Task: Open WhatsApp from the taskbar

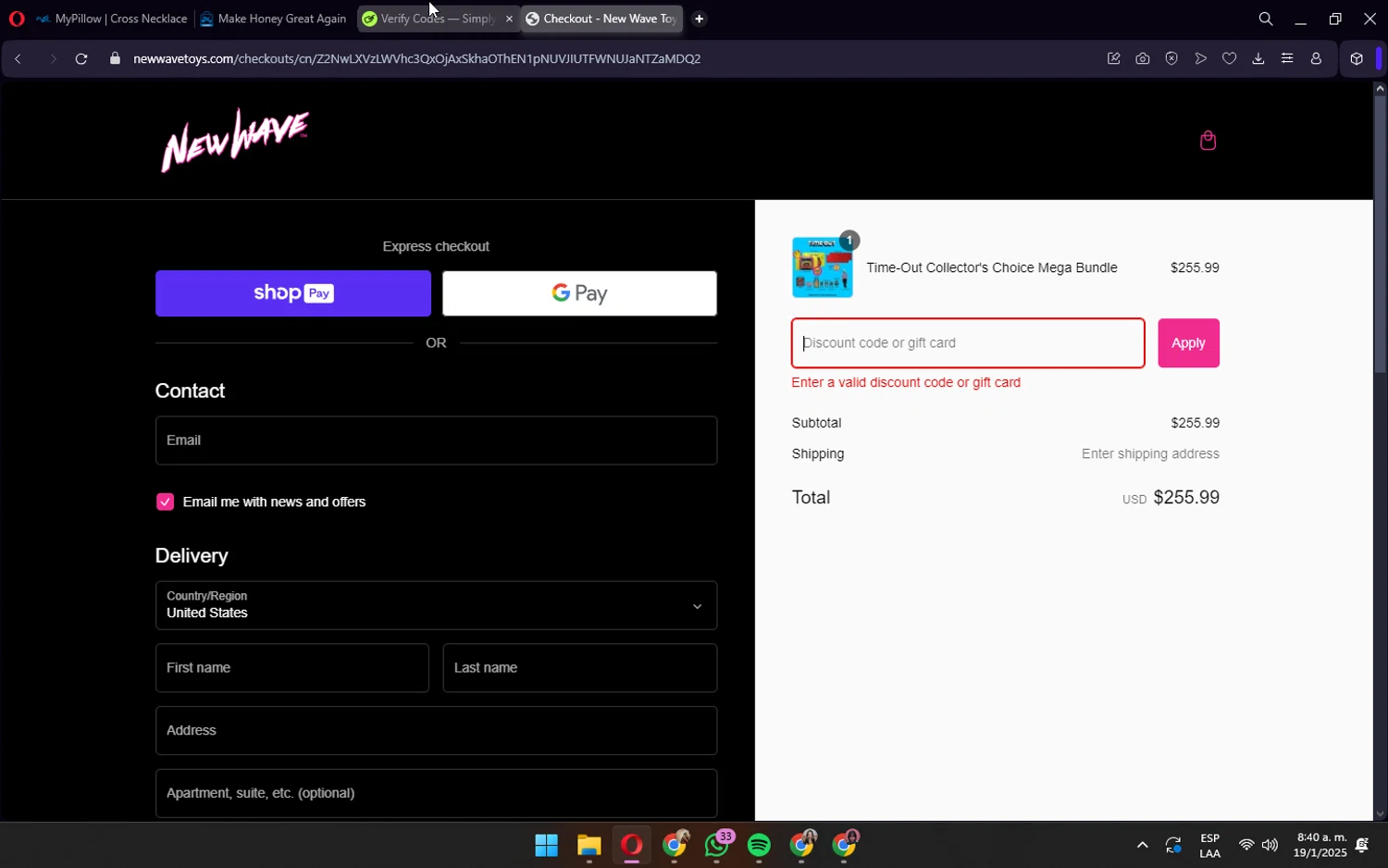Action: click(717, 845)
